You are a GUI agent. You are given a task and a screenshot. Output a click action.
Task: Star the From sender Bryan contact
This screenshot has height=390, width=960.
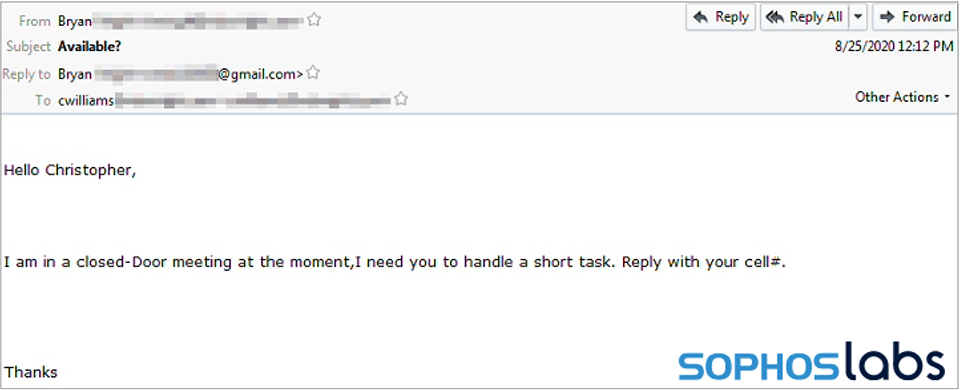tap(313, 20)
